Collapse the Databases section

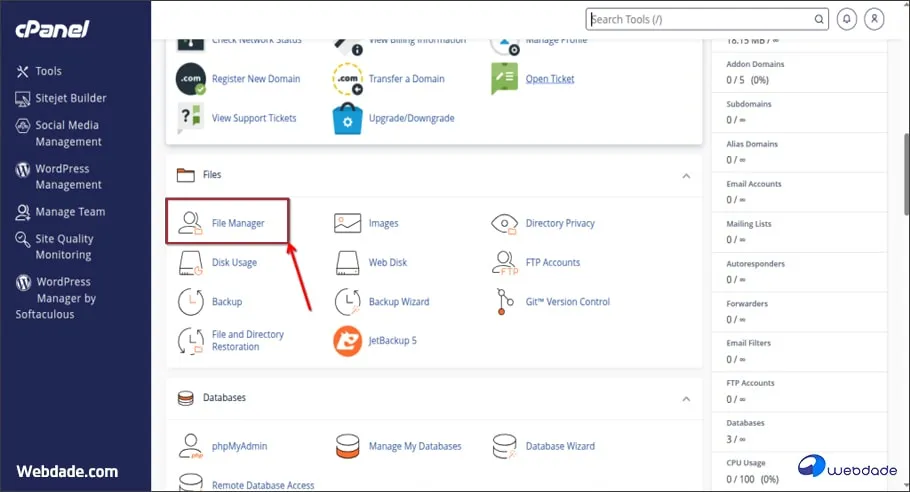point(686,398)
